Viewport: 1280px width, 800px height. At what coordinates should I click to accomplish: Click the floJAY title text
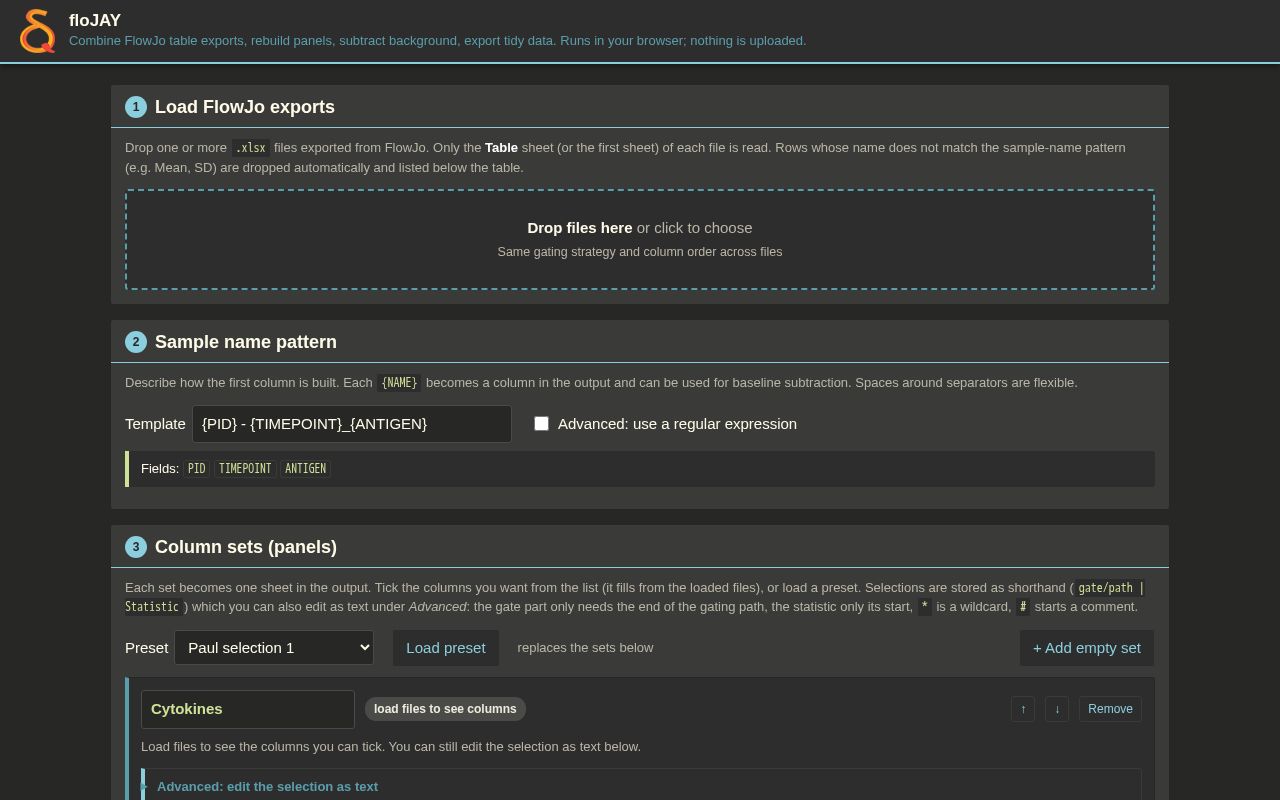tap(95, 20)
